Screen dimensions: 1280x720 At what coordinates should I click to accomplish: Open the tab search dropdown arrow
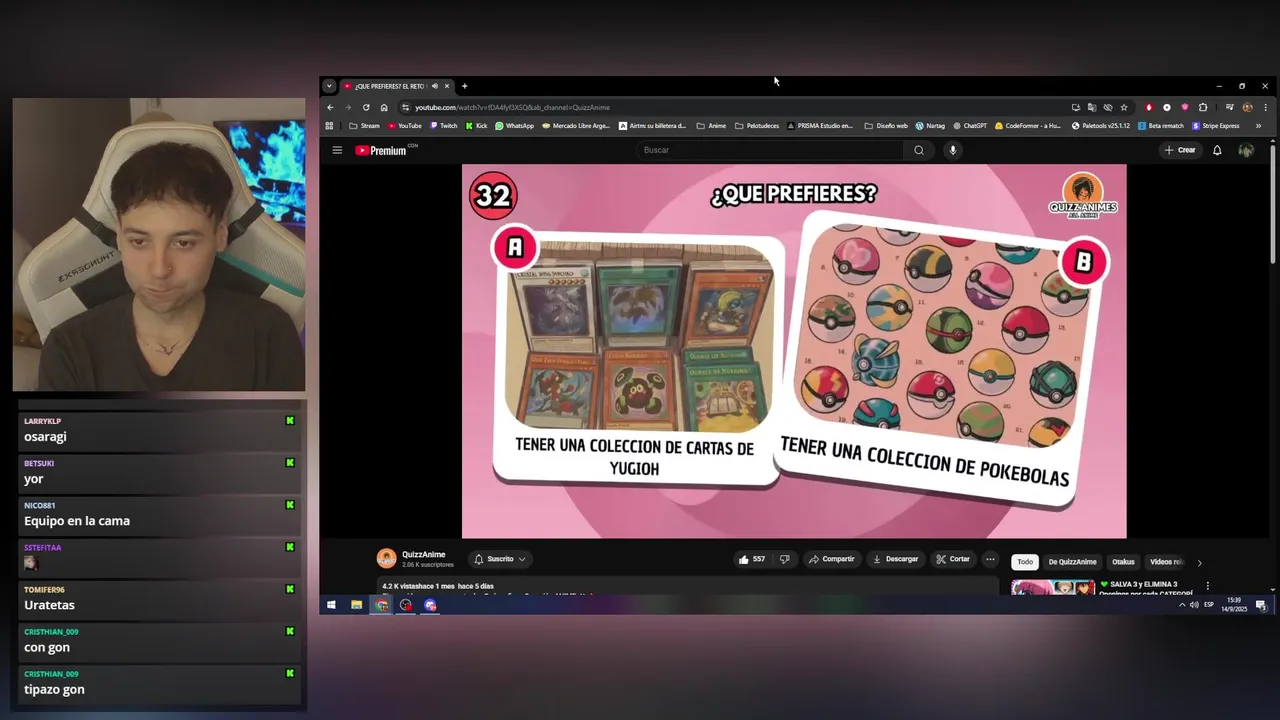point(329,86)
